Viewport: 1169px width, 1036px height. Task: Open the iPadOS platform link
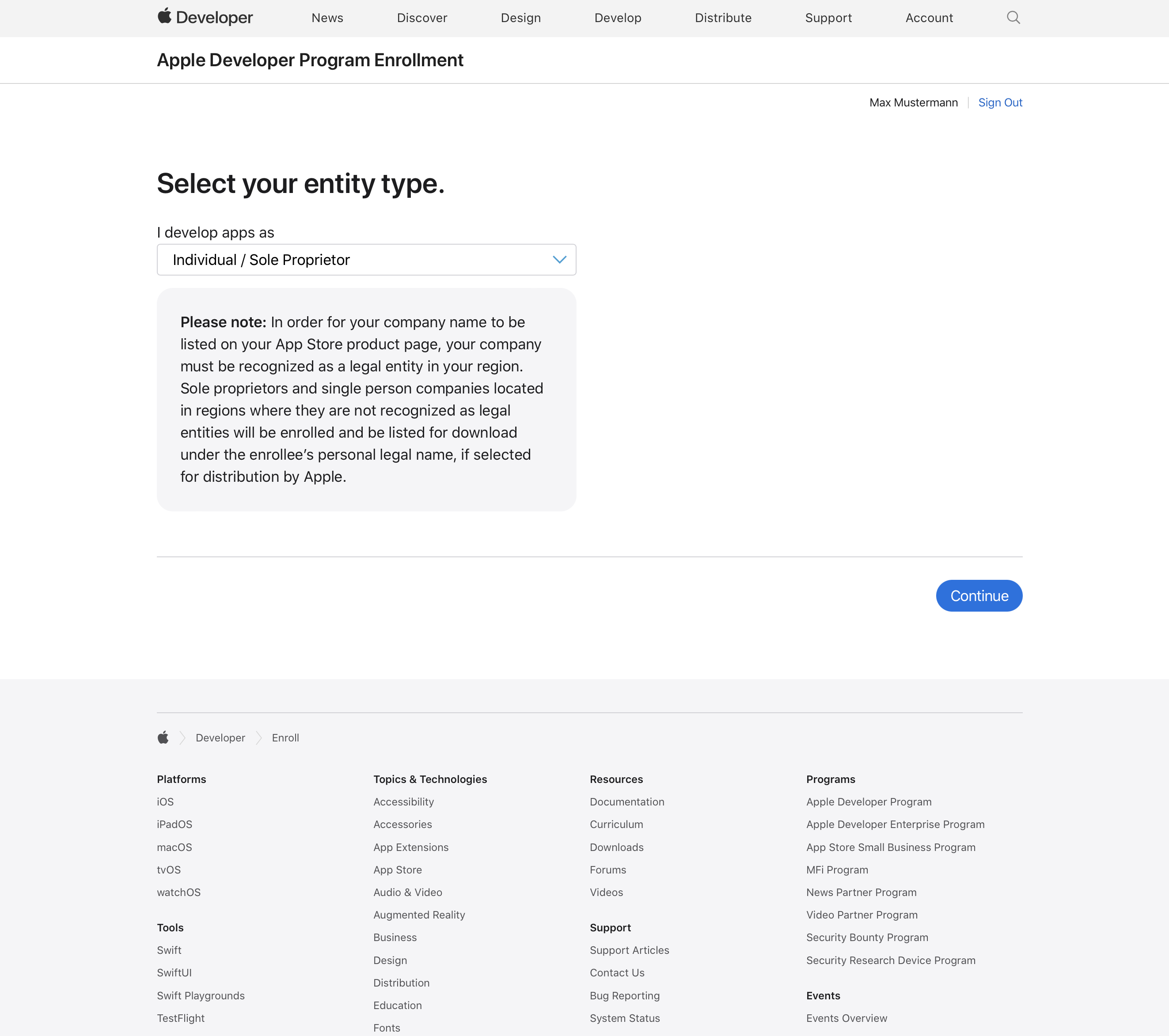175,824
